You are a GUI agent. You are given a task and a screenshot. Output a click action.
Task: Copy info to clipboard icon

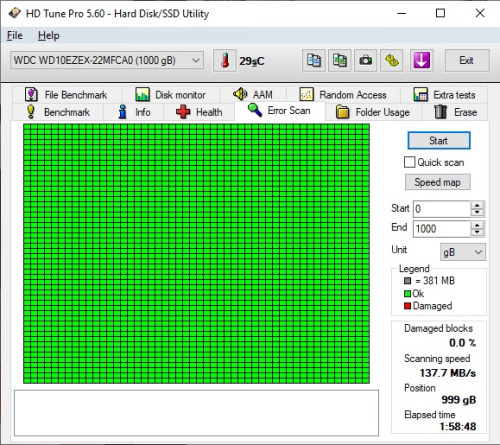[x=314, y=61]
